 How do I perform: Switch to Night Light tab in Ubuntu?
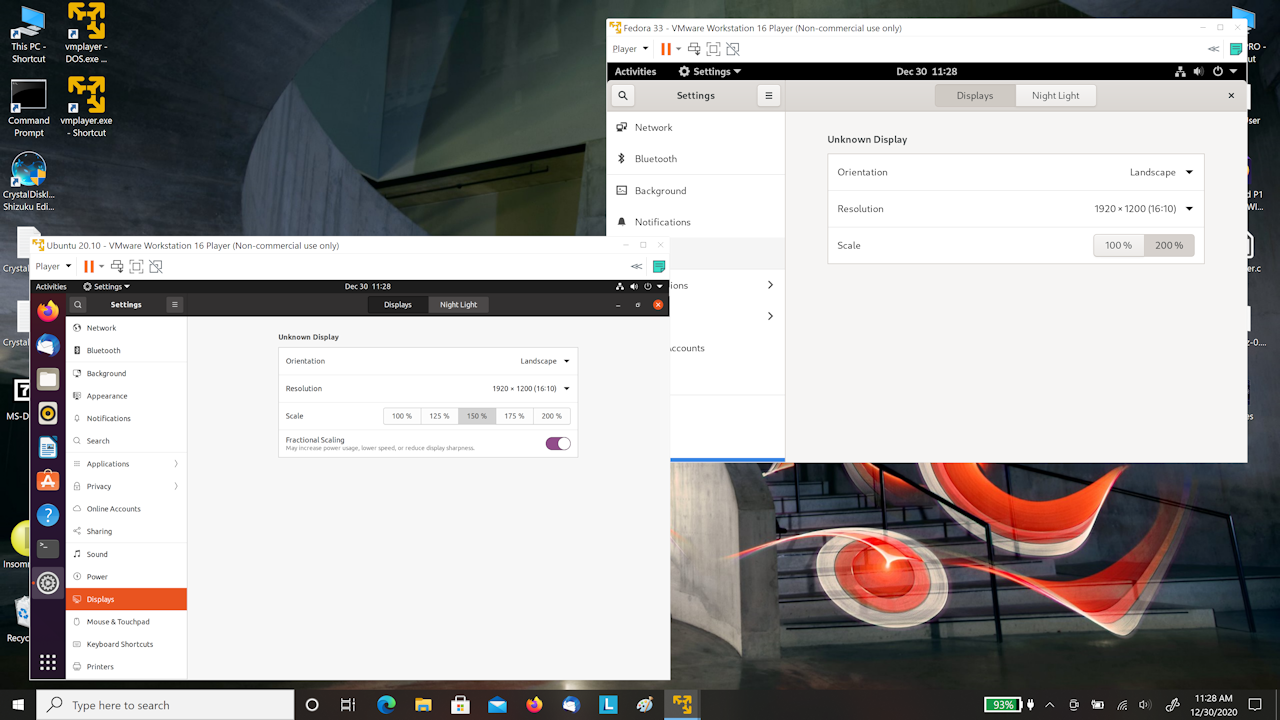459,304
